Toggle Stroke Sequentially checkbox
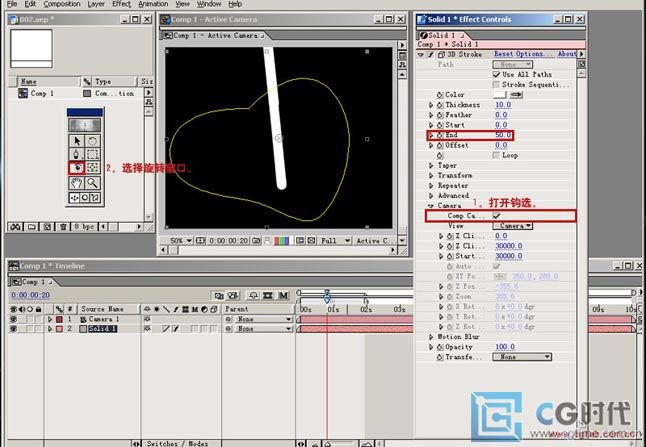This screenshot has height=447, width=646. pyautogui.click(x=496, y=84)
